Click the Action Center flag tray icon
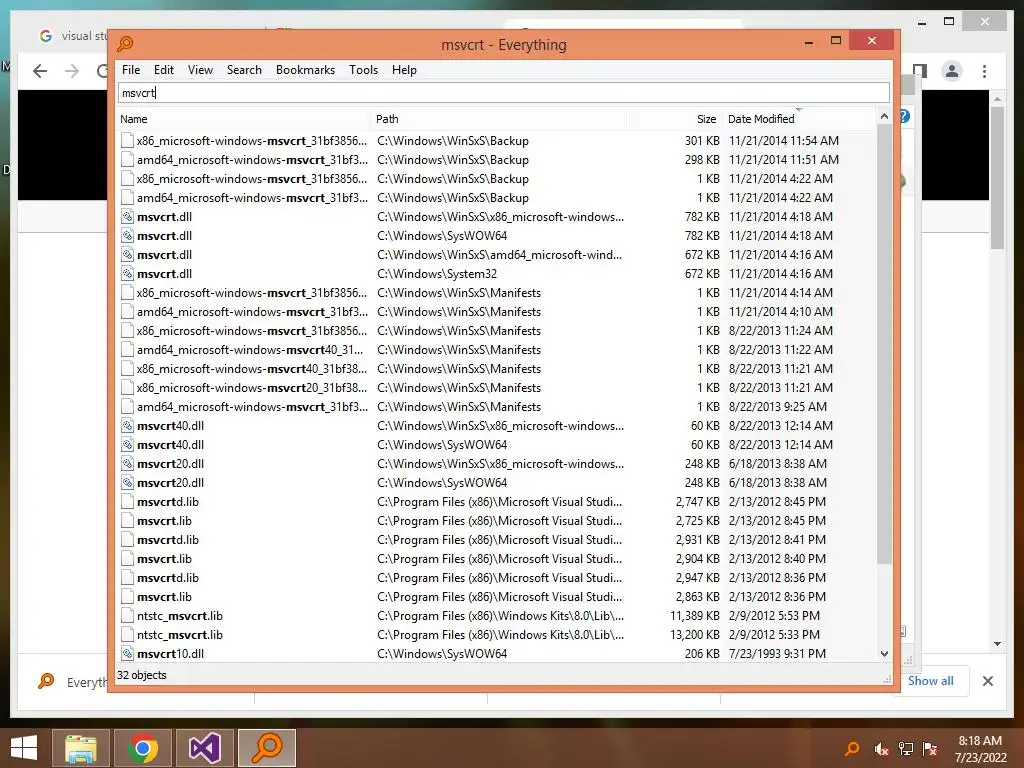This screenshot has height=768, width=1024. pos(930,749)
